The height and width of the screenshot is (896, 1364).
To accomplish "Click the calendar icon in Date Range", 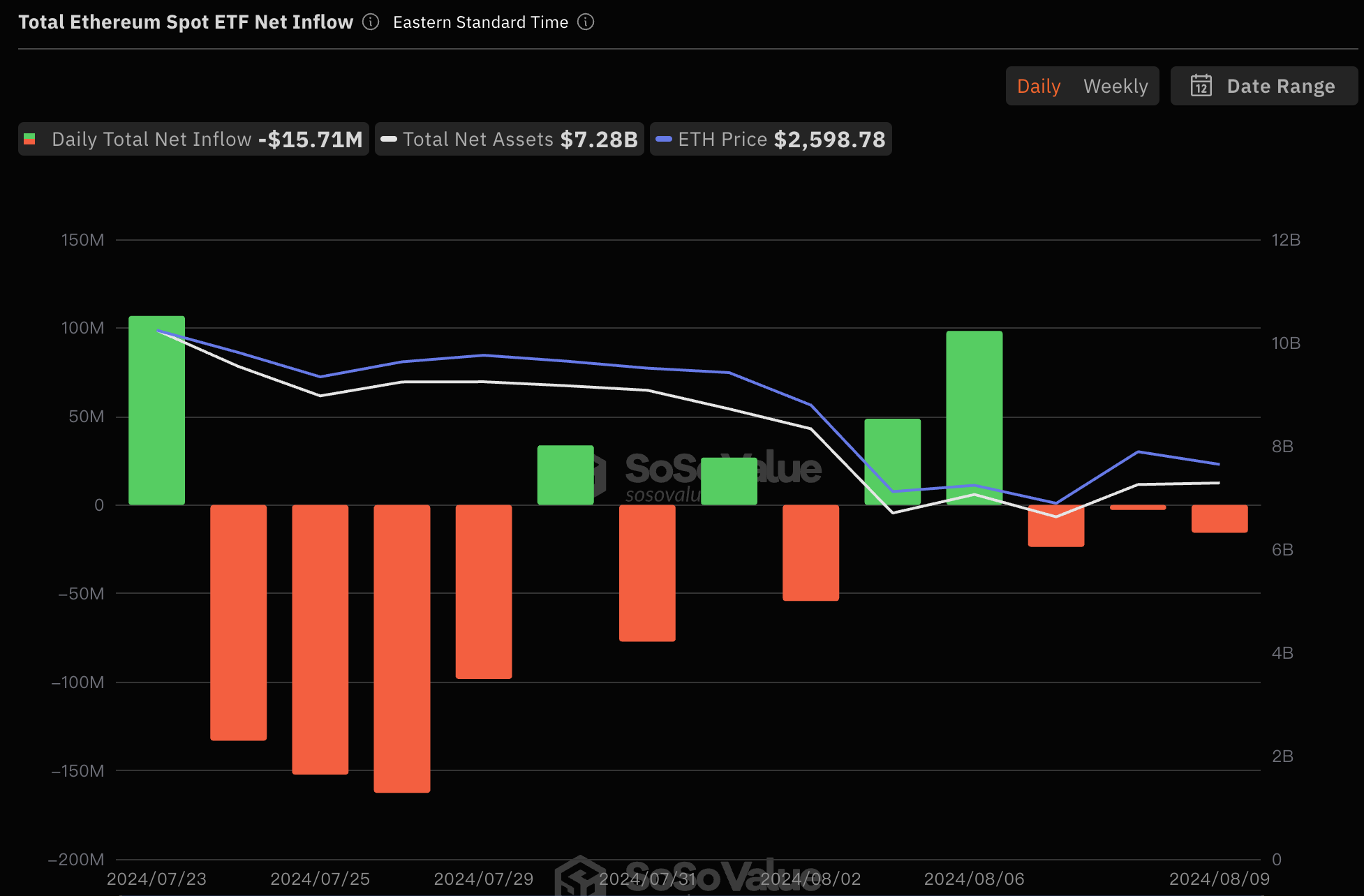I will (1201, 86).
